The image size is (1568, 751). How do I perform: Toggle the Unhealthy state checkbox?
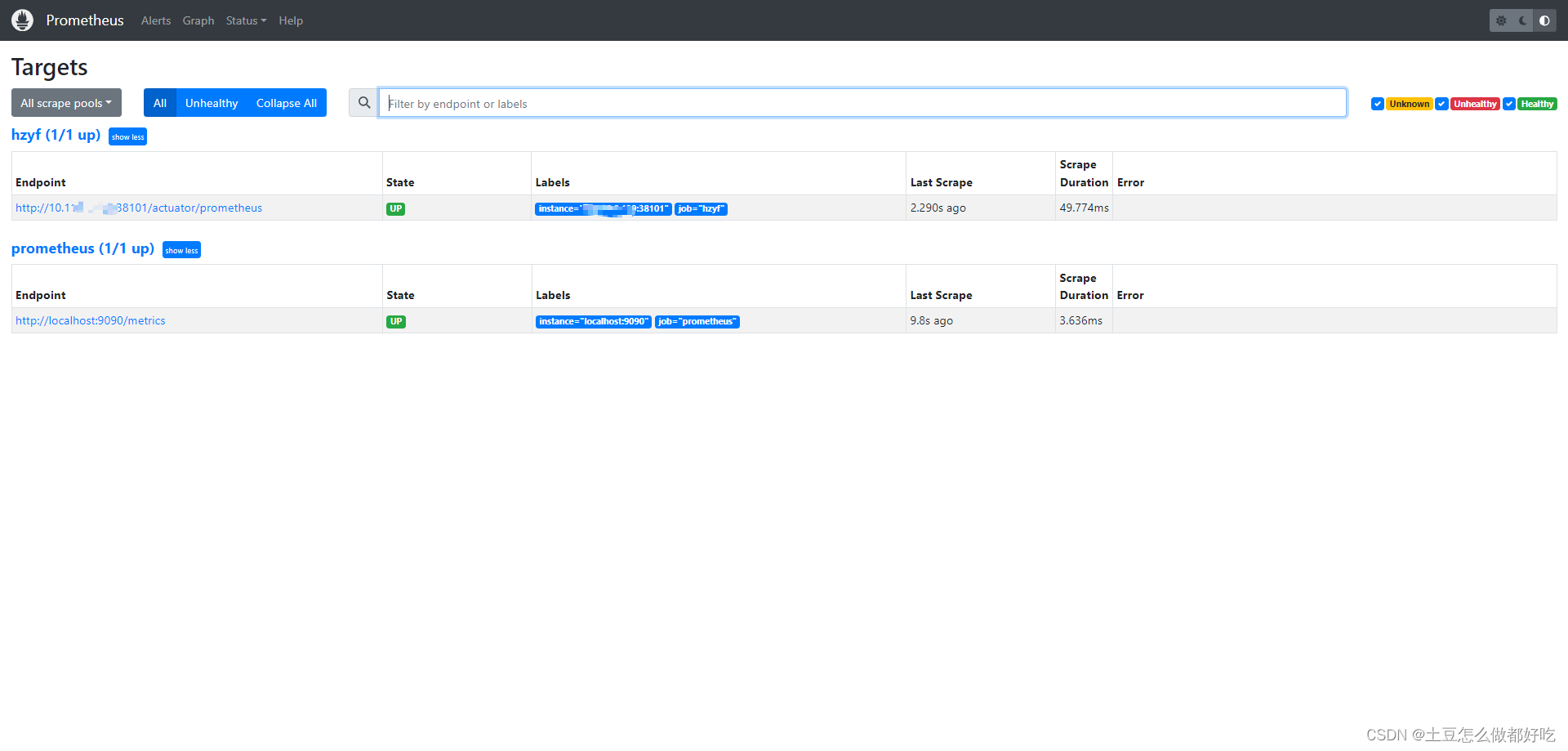pos(1442,104)
